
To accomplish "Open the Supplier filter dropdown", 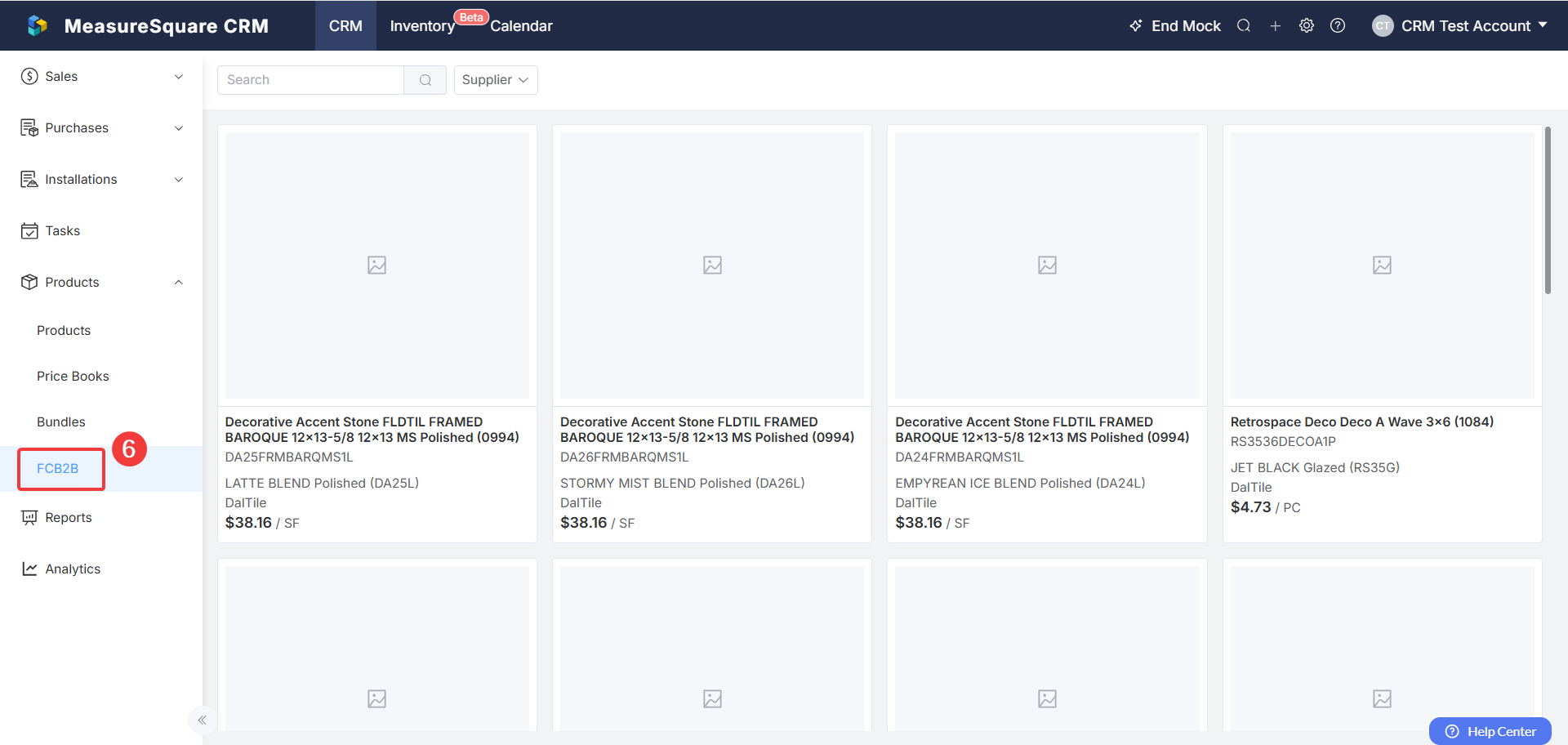I will pos(496,80).
